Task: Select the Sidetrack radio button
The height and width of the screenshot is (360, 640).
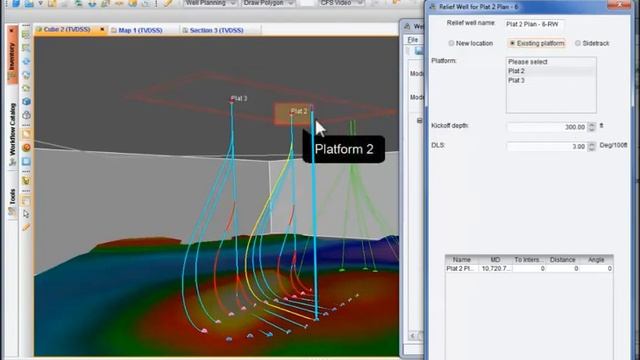Action: tap(578, 43)
